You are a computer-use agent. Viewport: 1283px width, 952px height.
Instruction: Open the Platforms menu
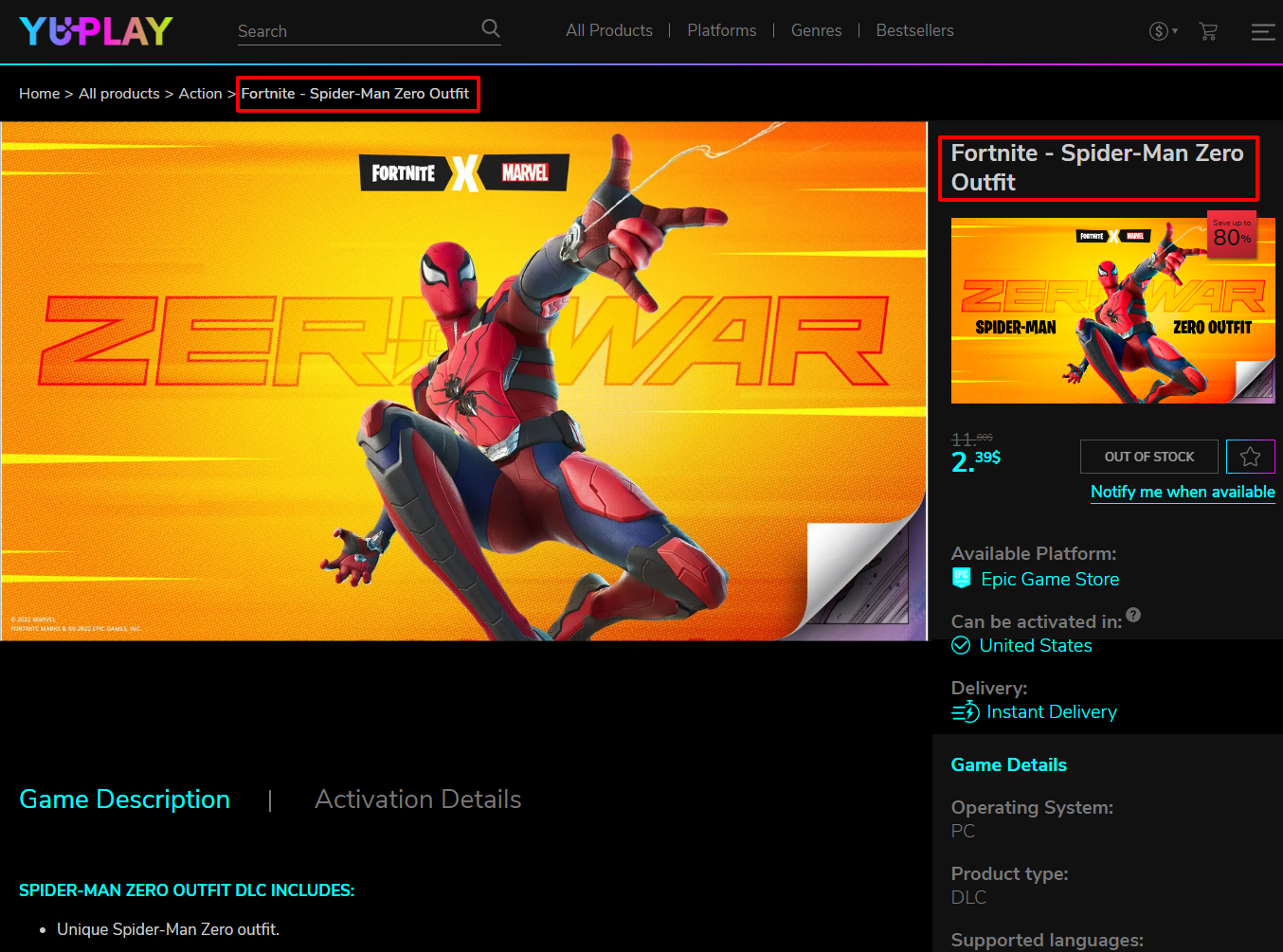(x=722, y=30)
